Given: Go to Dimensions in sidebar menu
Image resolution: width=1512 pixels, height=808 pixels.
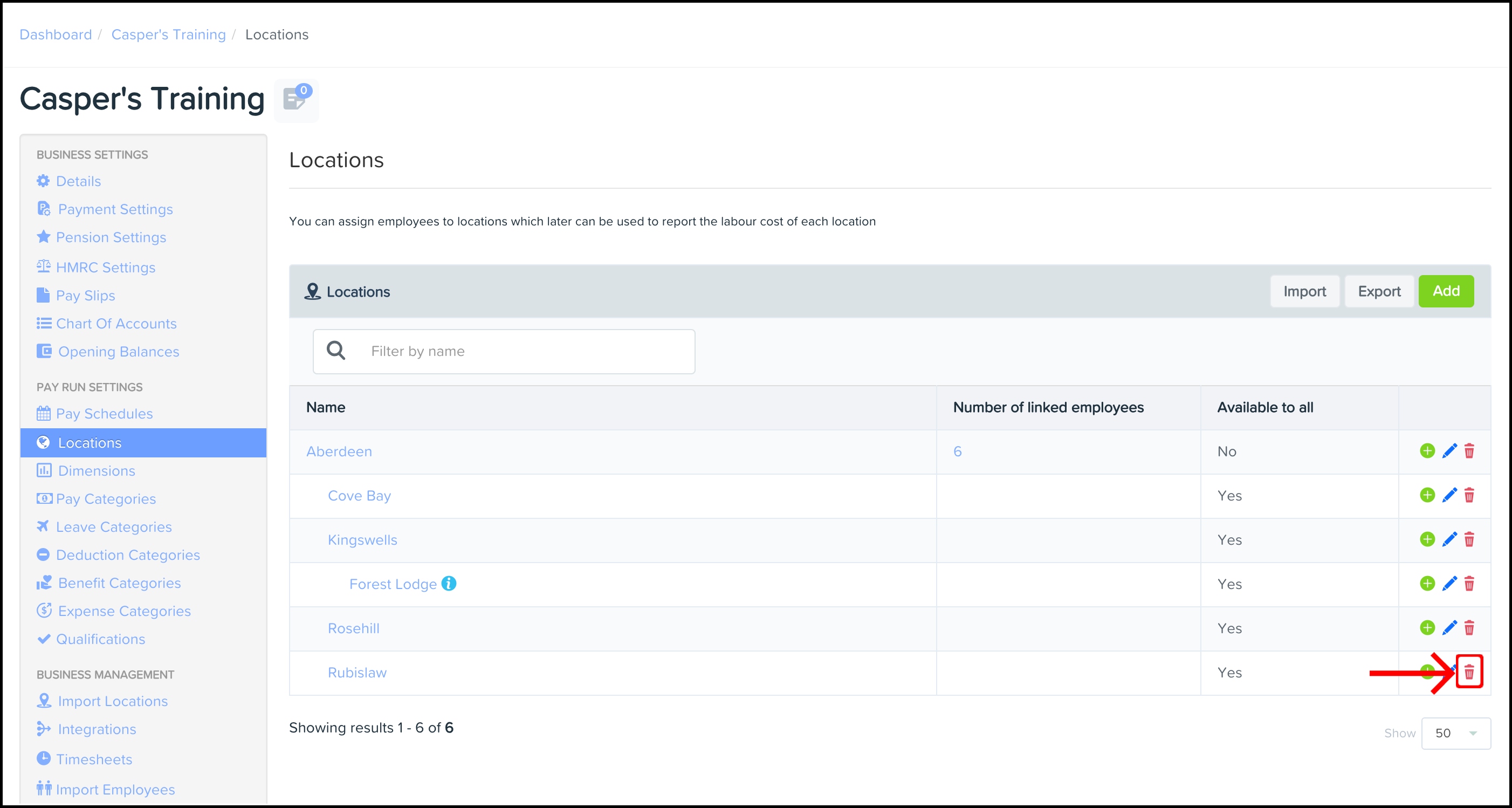Looking at the screenshot, I should 97,470.
